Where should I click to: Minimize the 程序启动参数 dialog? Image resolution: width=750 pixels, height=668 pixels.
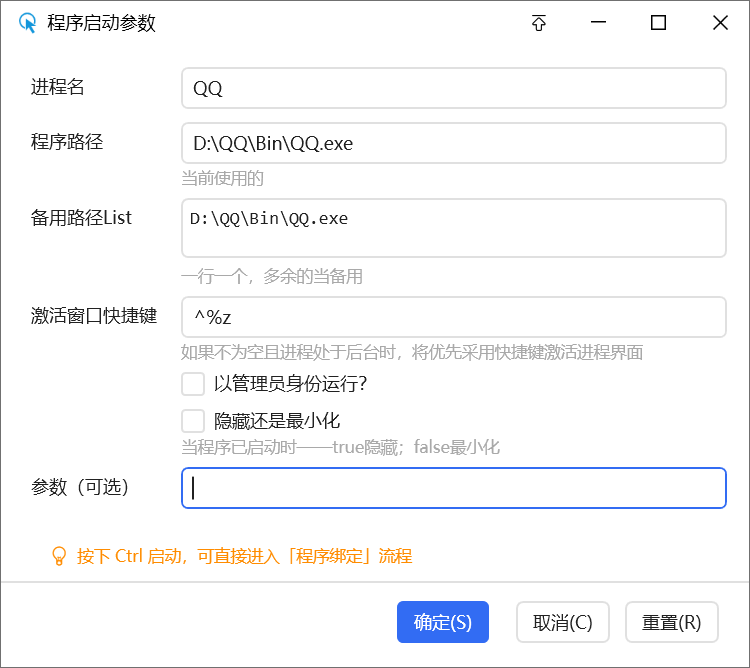click(598, 22)
